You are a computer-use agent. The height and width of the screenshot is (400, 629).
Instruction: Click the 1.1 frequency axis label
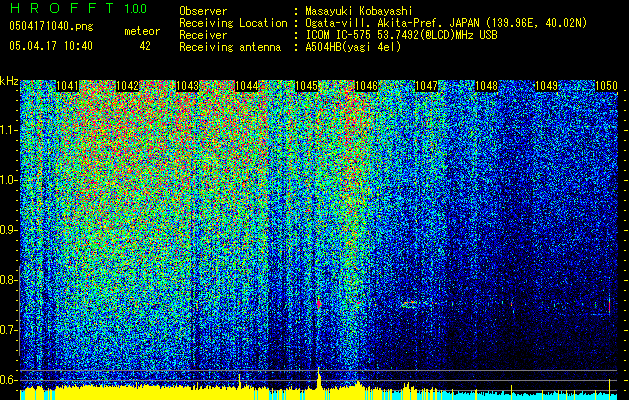click(x=9, y=130)
